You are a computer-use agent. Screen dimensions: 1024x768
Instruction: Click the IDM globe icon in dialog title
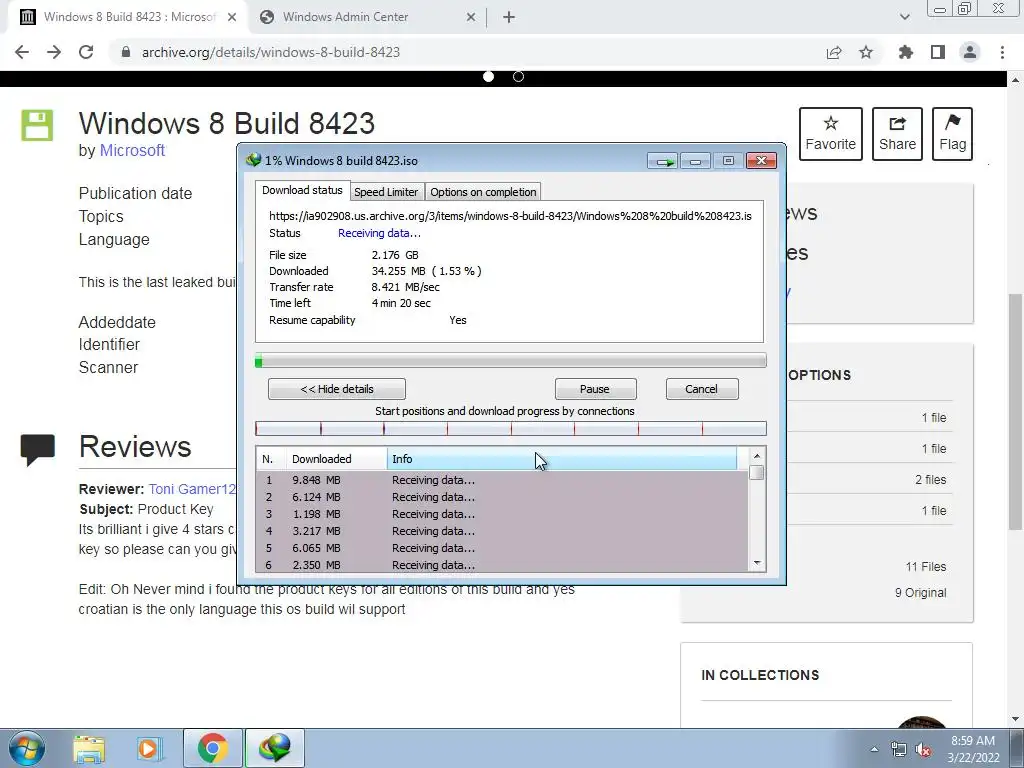(253, 160)
